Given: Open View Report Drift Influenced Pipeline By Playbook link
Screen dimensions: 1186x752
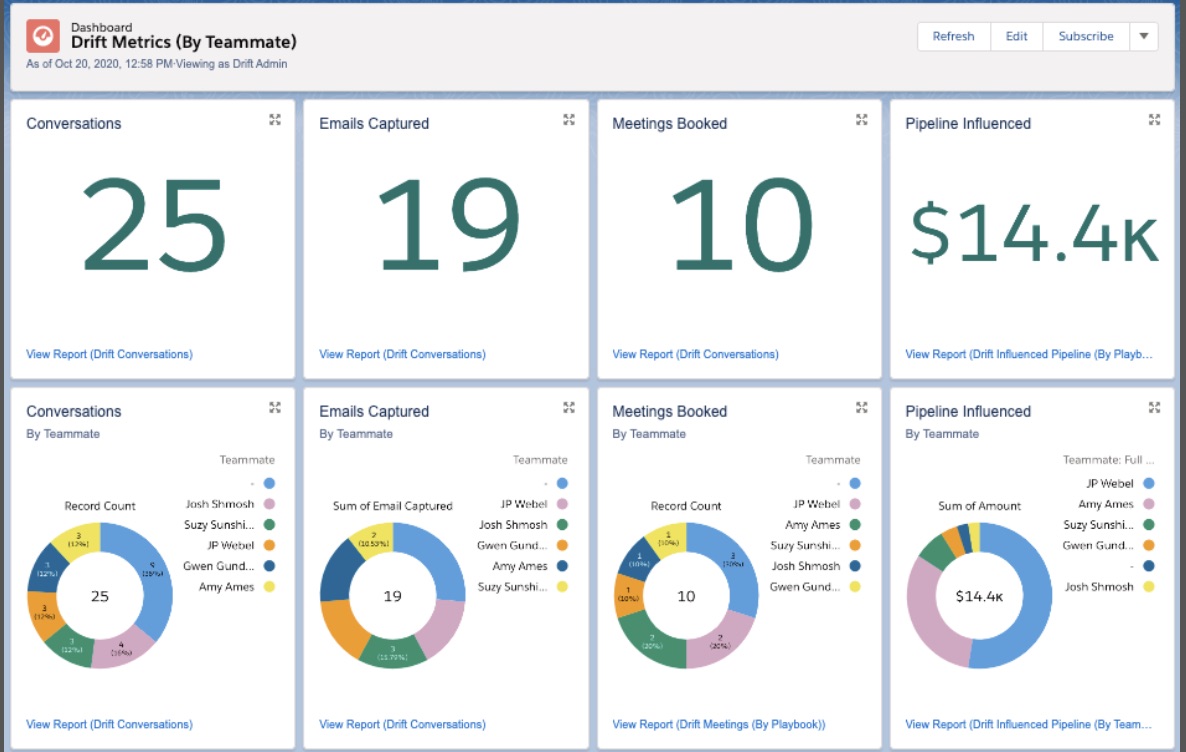Looking at the screenshot, I should [x=1029, y=354].
